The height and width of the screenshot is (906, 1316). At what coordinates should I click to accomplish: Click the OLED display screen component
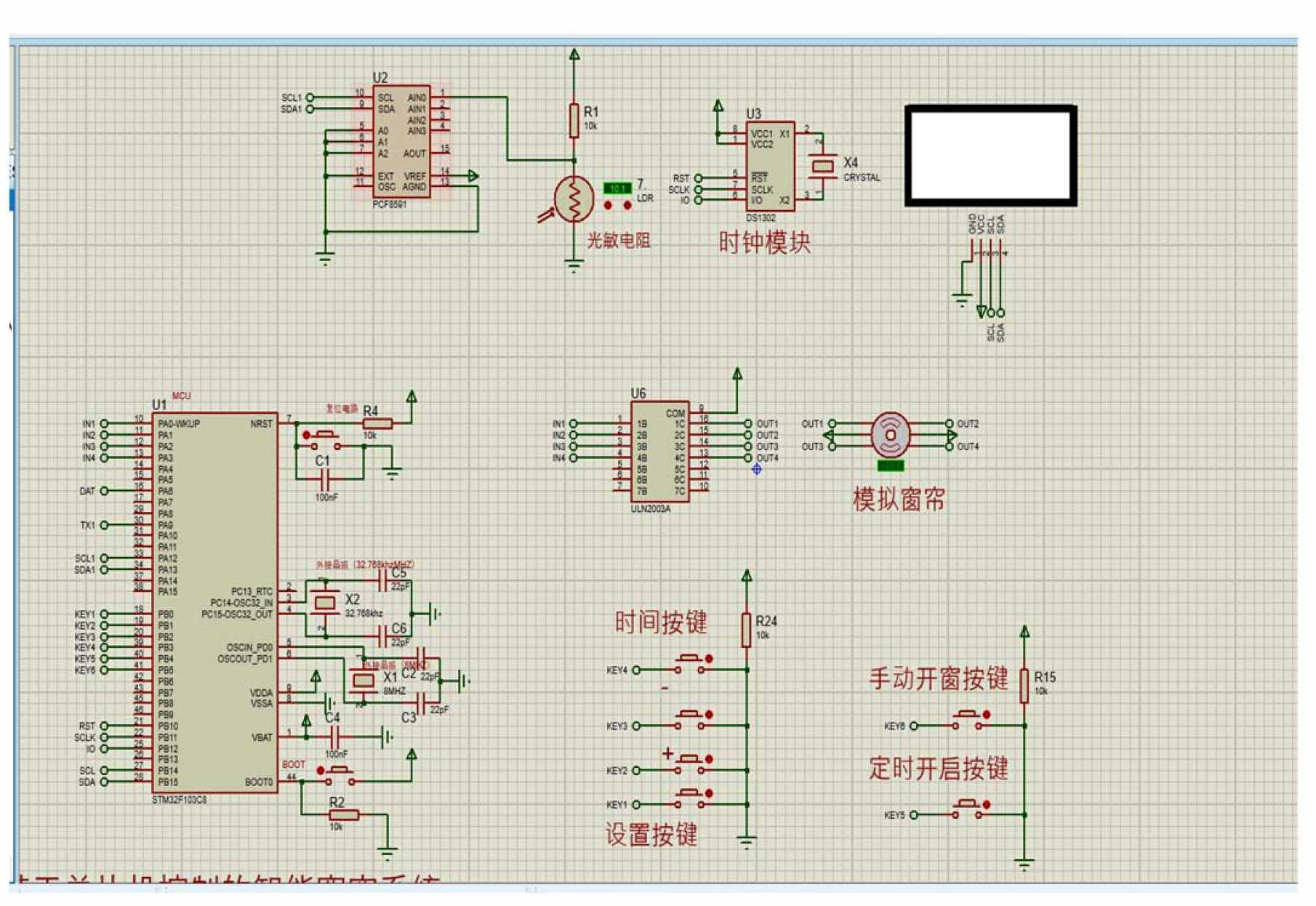[x=990, y=156]
